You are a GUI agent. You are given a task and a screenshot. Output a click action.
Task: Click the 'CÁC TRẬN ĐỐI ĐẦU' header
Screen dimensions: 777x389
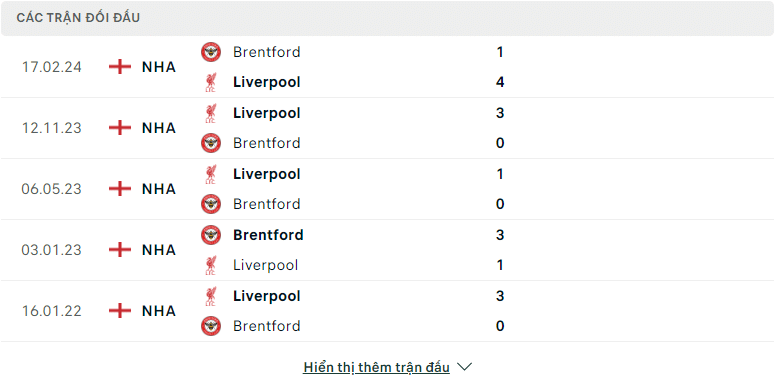point(78,18)
